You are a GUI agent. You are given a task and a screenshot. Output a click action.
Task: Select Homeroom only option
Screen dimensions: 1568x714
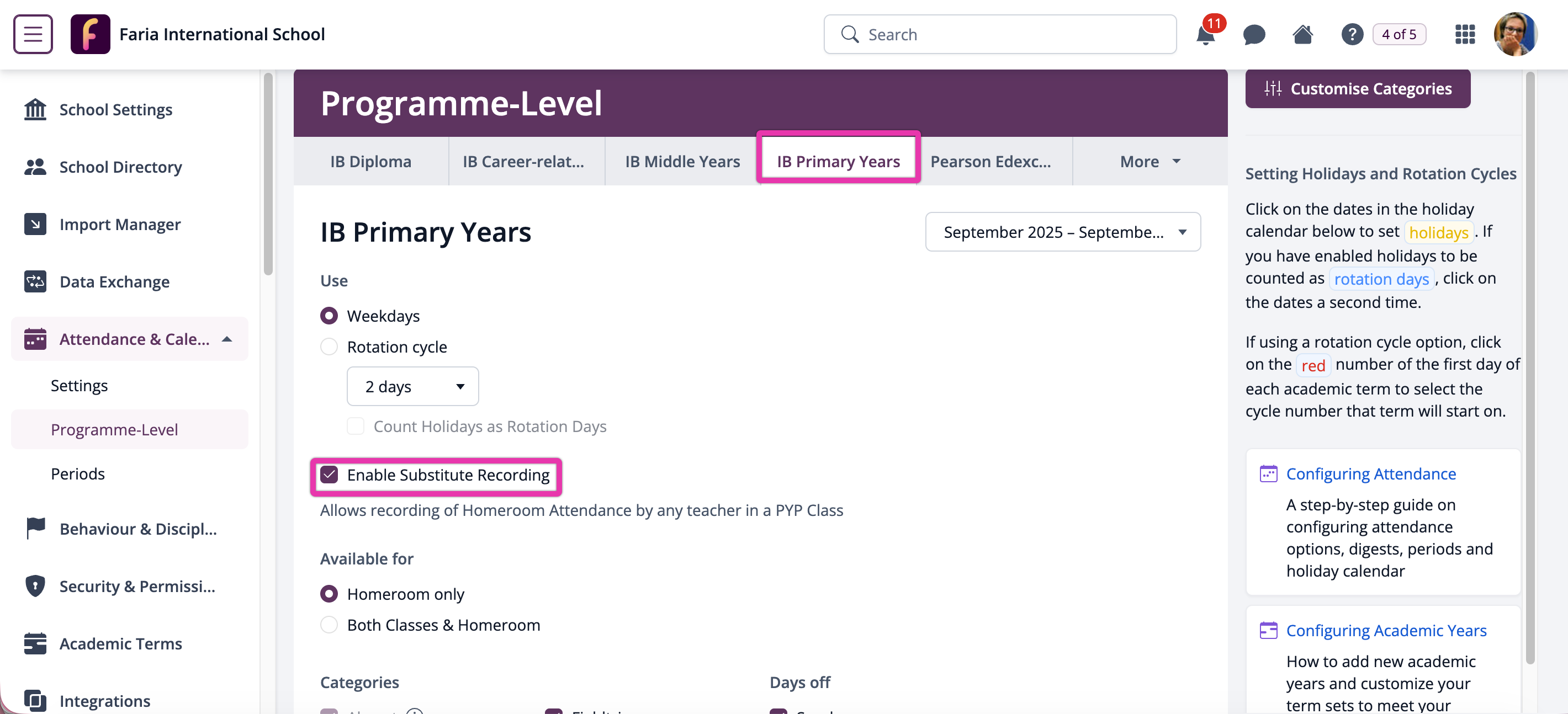pyautogui.click(x=329, y=594)
